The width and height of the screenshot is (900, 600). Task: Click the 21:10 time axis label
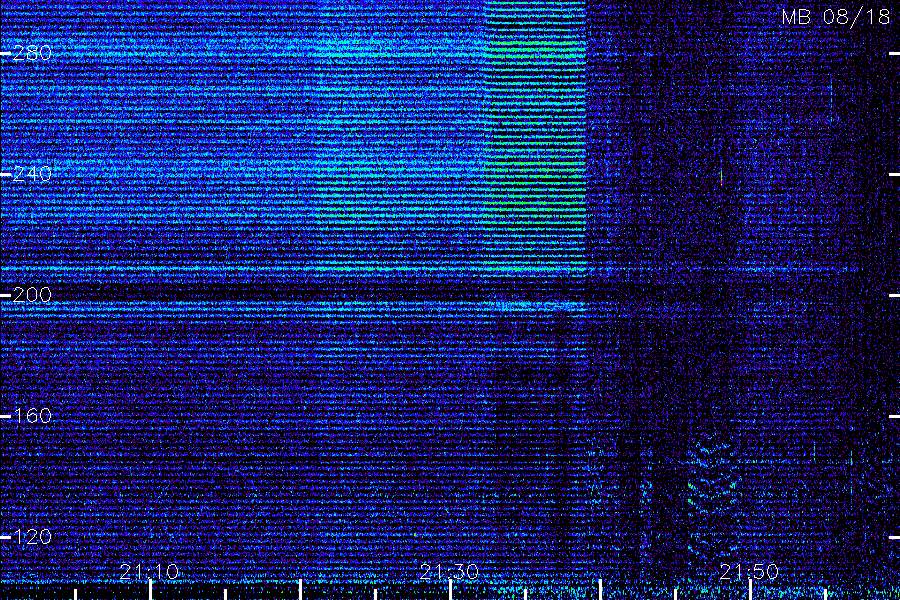coord(149,572)
